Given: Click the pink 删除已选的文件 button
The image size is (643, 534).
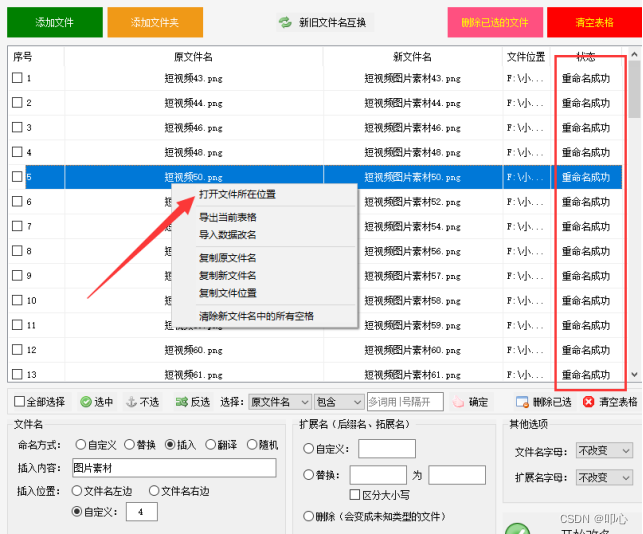Looking at the screenshot, I should [x=495, y=22].
